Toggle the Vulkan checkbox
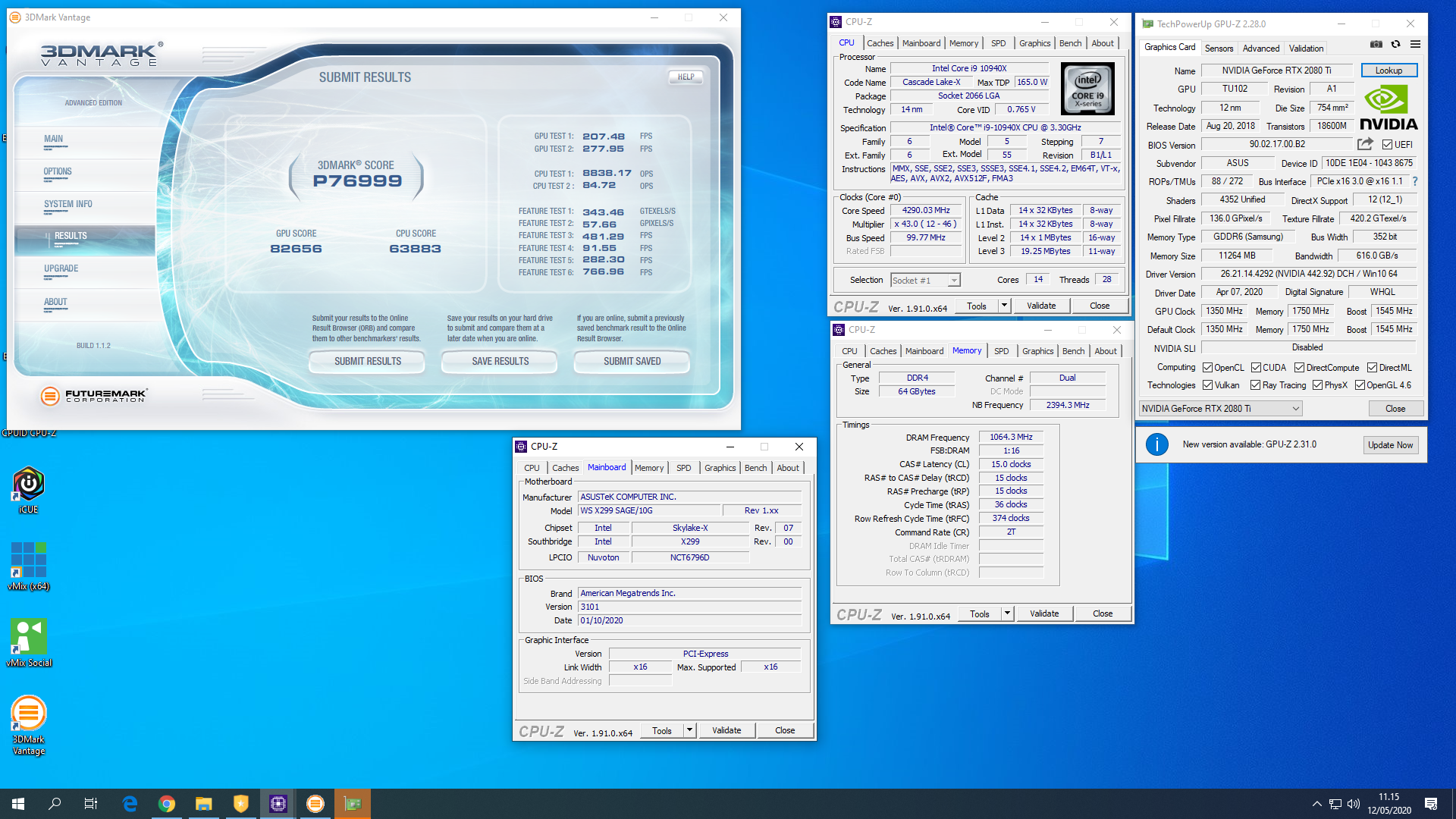This screenshot has width=1456, height=819. [x=1207, y=385]
